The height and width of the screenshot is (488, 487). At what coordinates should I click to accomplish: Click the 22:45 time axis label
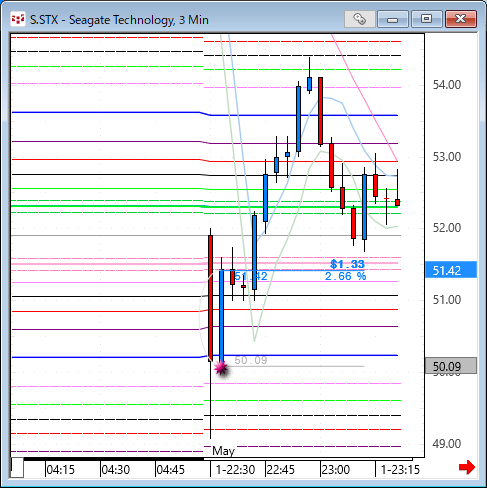click(x=281, y=470)
